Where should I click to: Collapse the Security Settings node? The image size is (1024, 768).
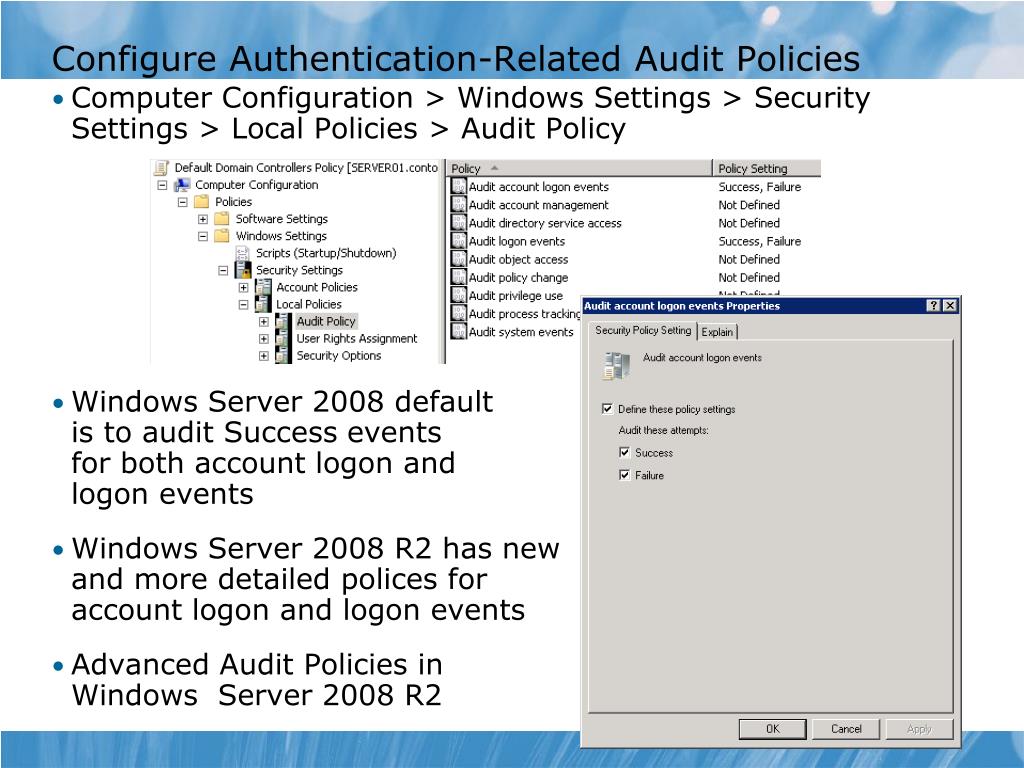coord(223,270)
